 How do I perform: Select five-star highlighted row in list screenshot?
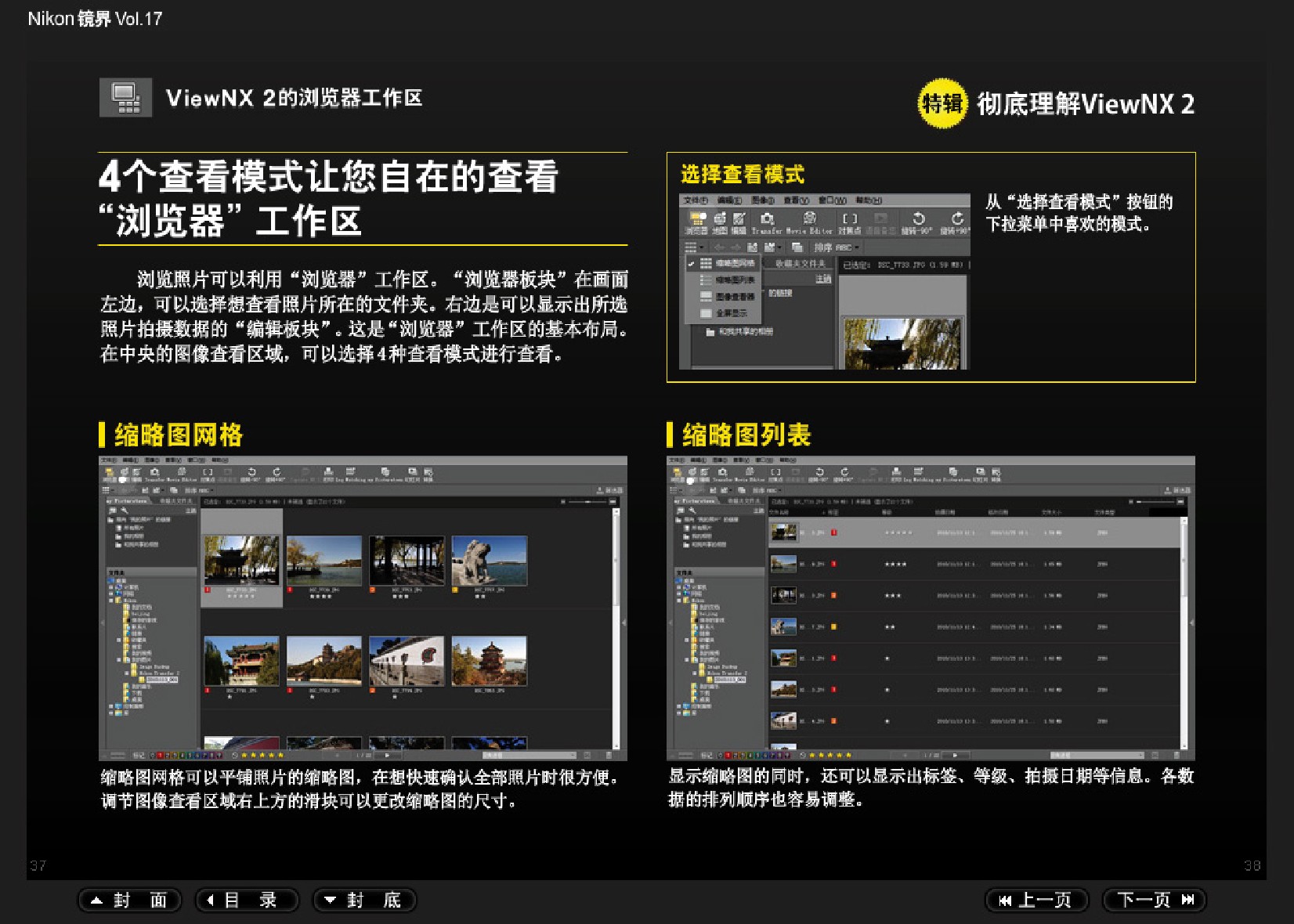point(974,532)
